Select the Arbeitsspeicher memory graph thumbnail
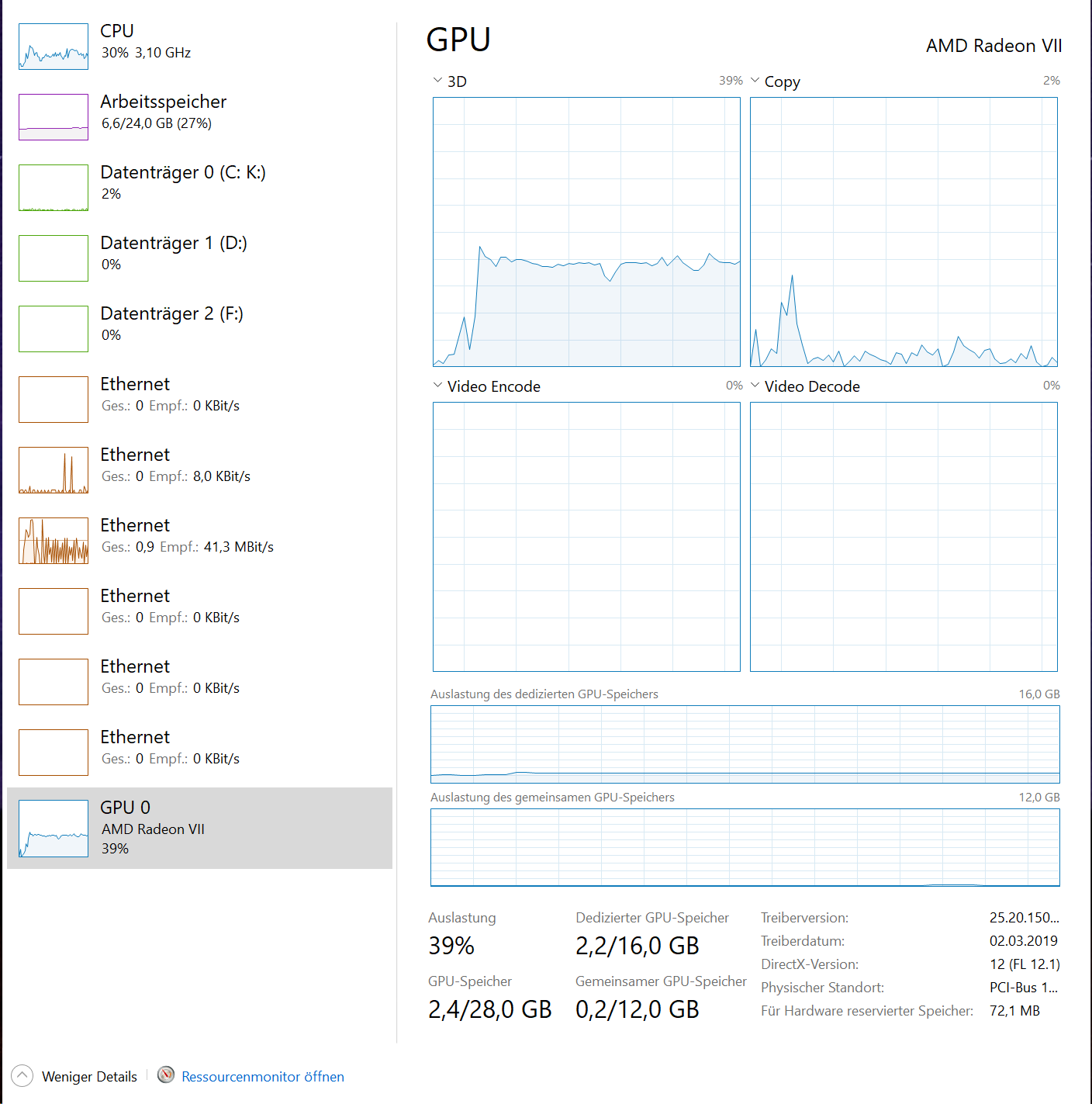Viewport: 1092px width, 1104px height. click(54, 117)
